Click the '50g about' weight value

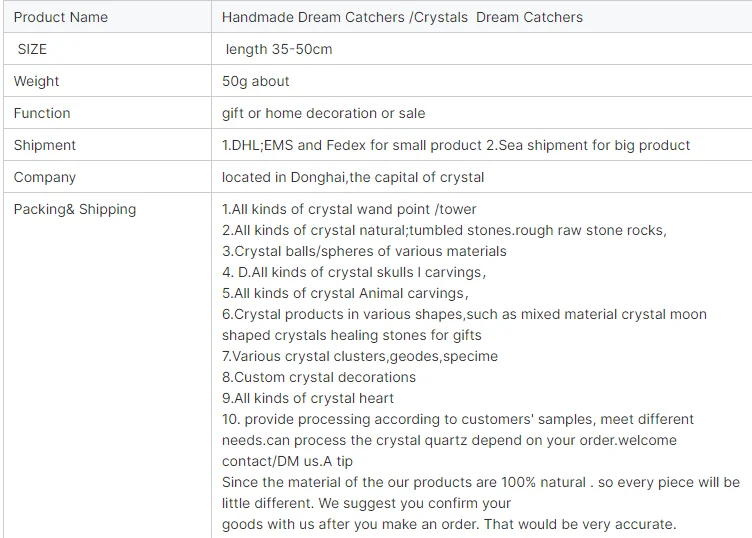tap(255, 81)
